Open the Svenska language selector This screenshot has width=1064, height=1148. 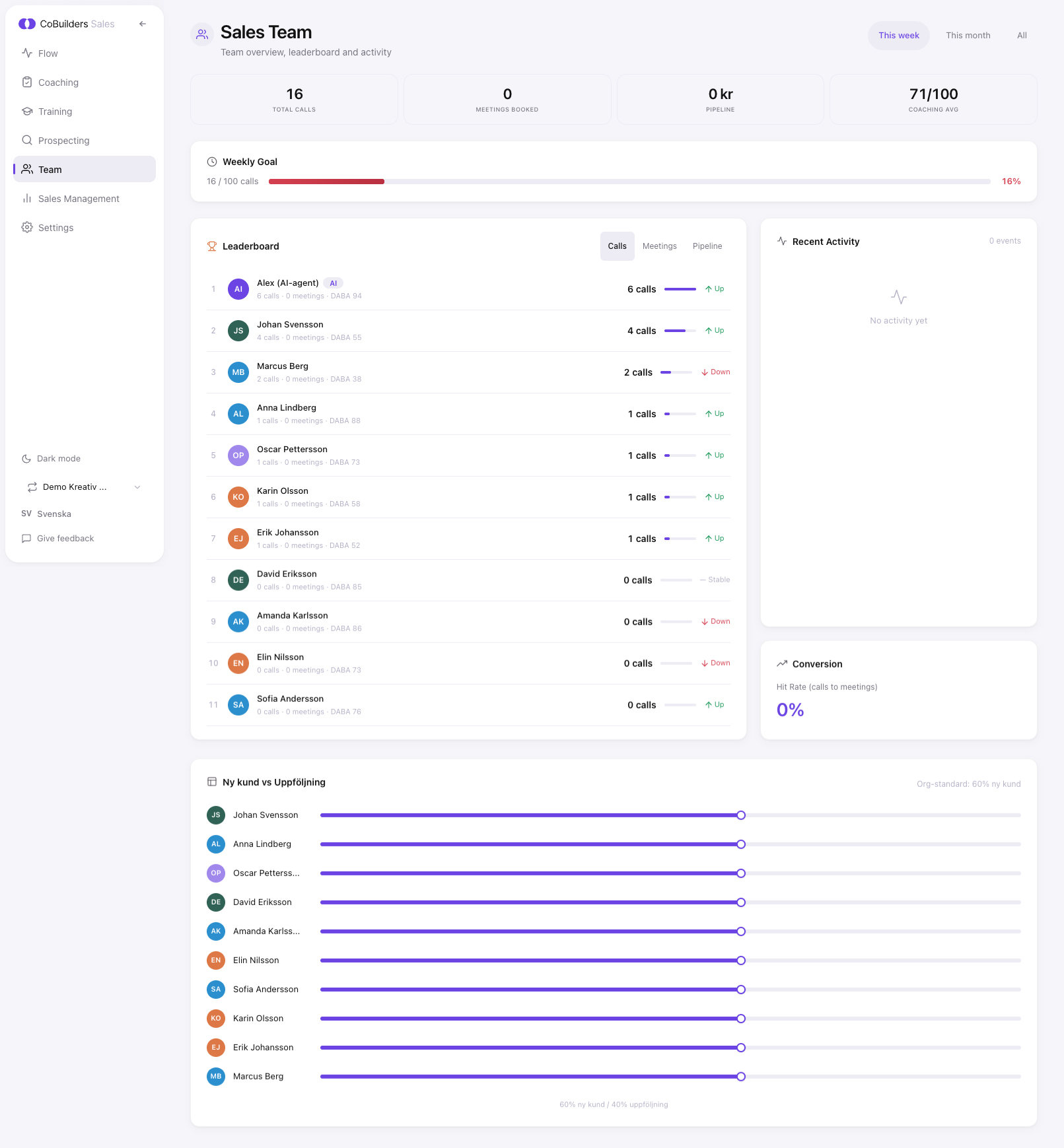tap(53, 514)
